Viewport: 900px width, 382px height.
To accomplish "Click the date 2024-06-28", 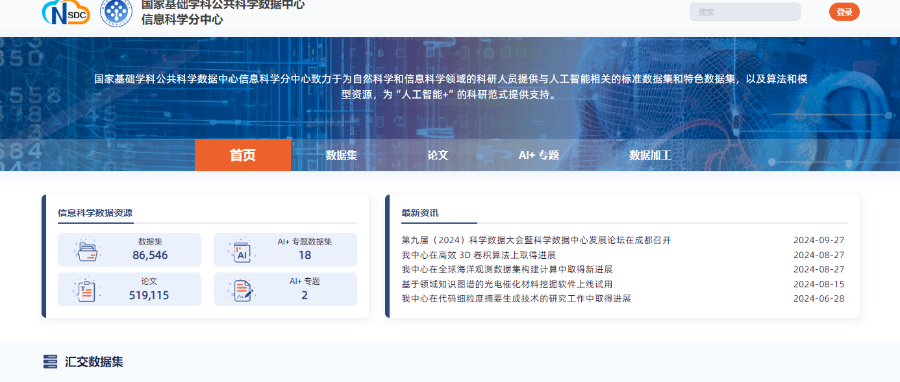I will (x=819, y=299).
